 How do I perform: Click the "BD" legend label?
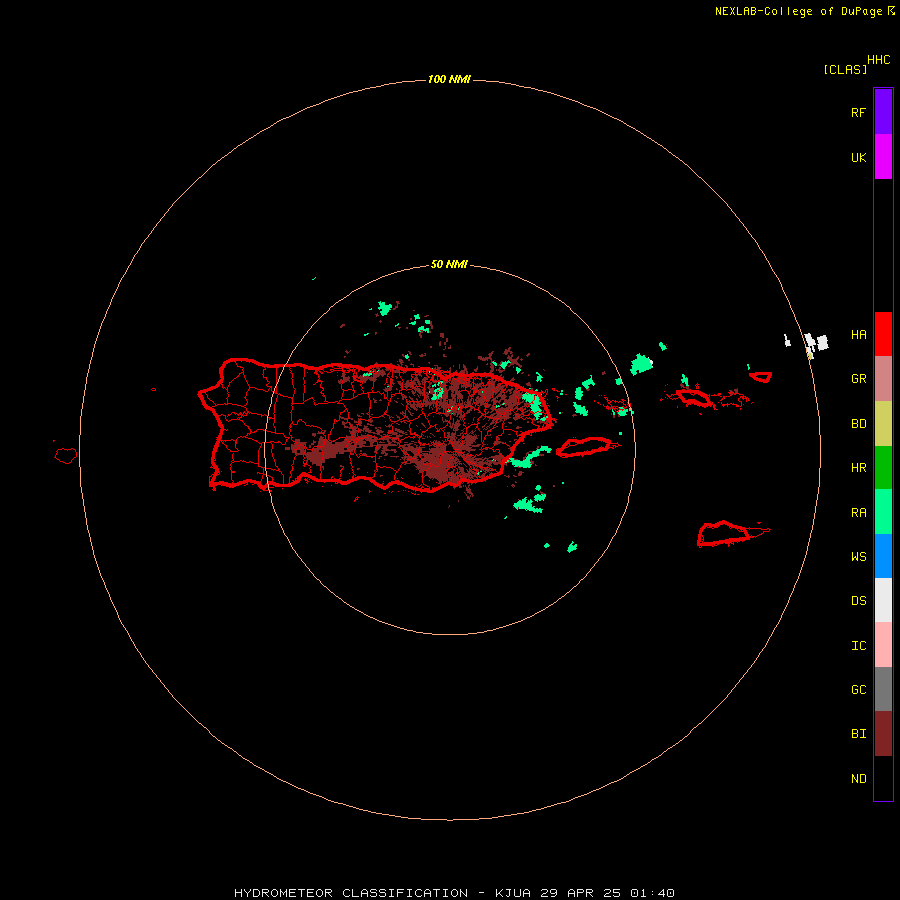(858, 424)
